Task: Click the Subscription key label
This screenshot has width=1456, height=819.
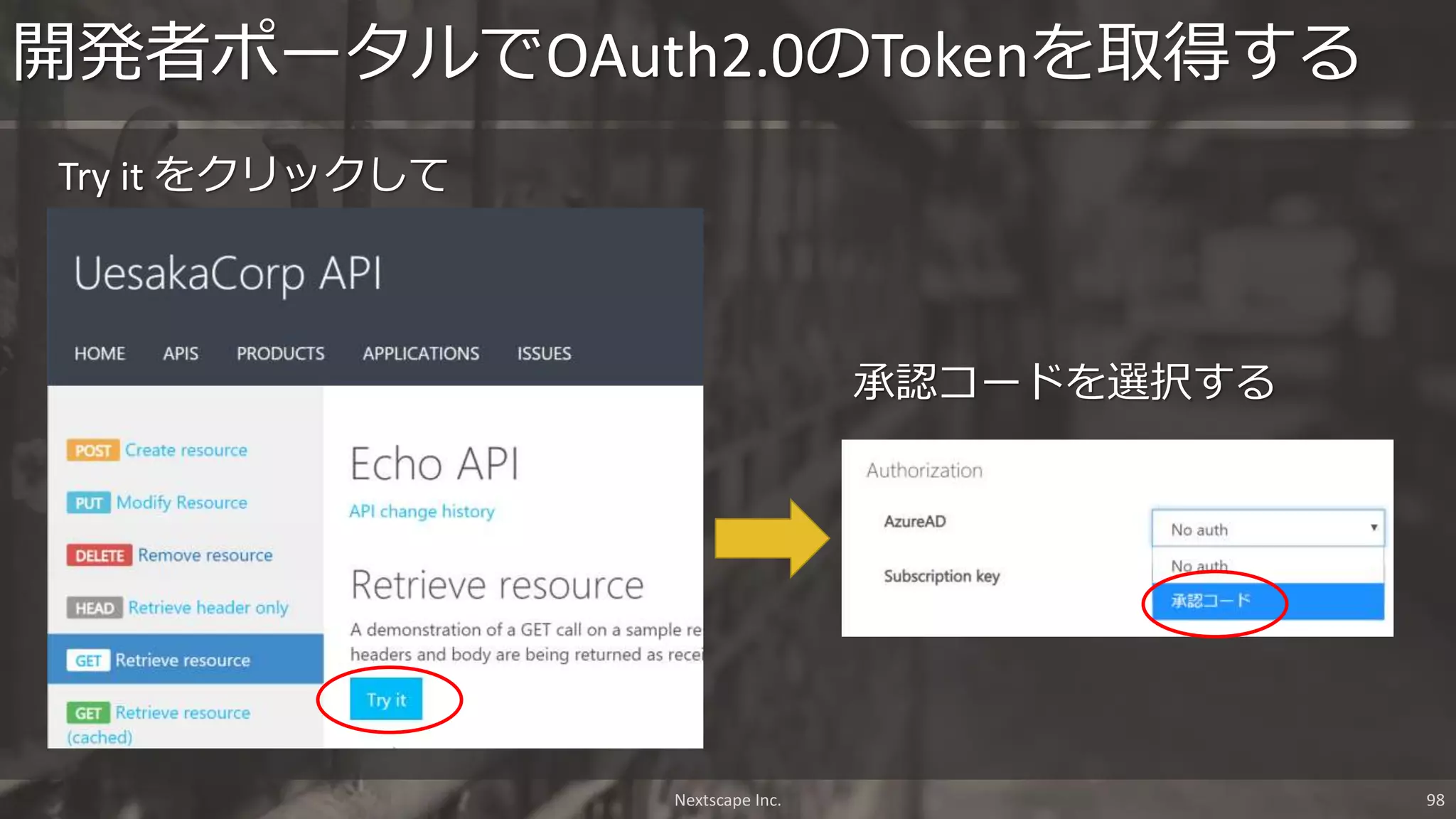Action: pos(942,576)
